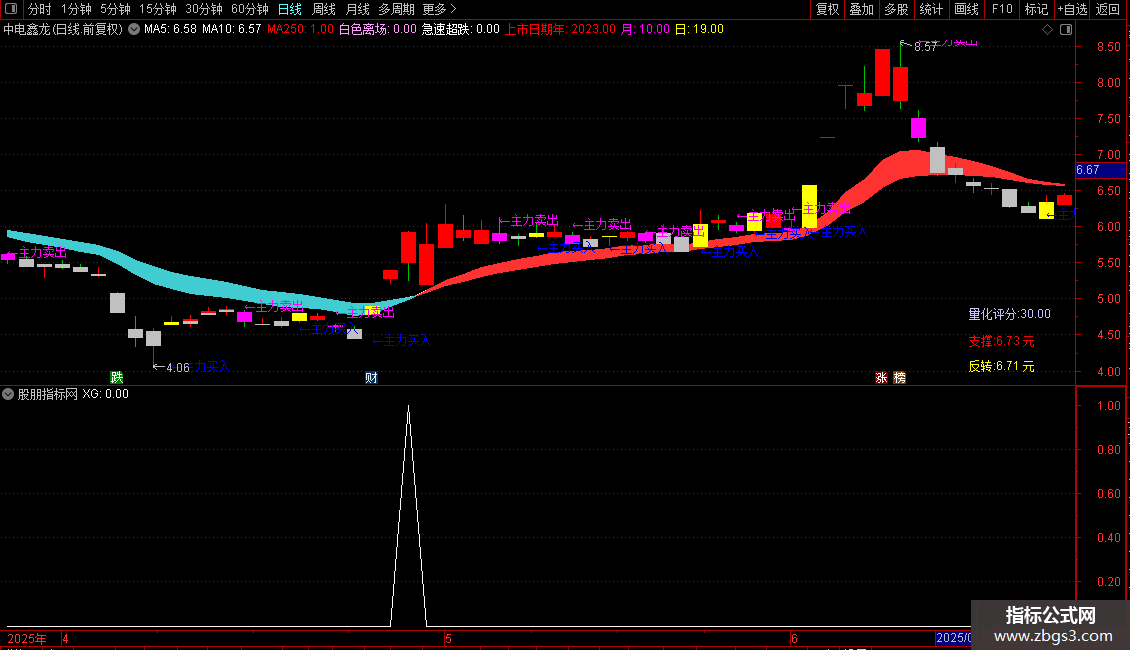Click the 上市日期年: 2023.00 label
Image resolution: width=1130 pixels, height=650 pixels.
tap(560, 30)
